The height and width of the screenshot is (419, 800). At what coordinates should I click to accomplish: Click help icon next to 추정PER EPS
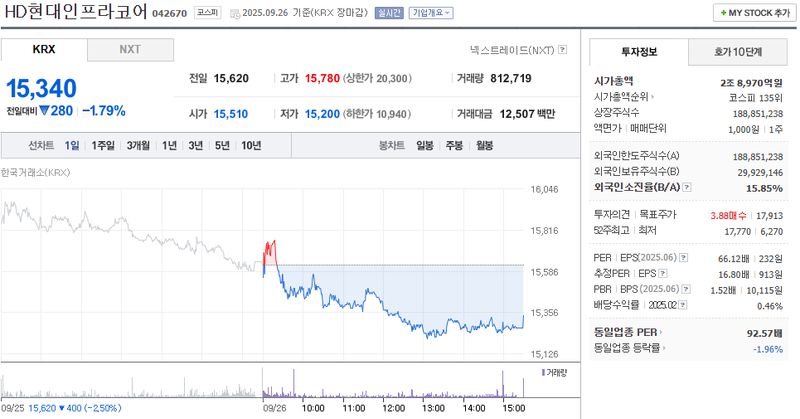tap(663, 274)
